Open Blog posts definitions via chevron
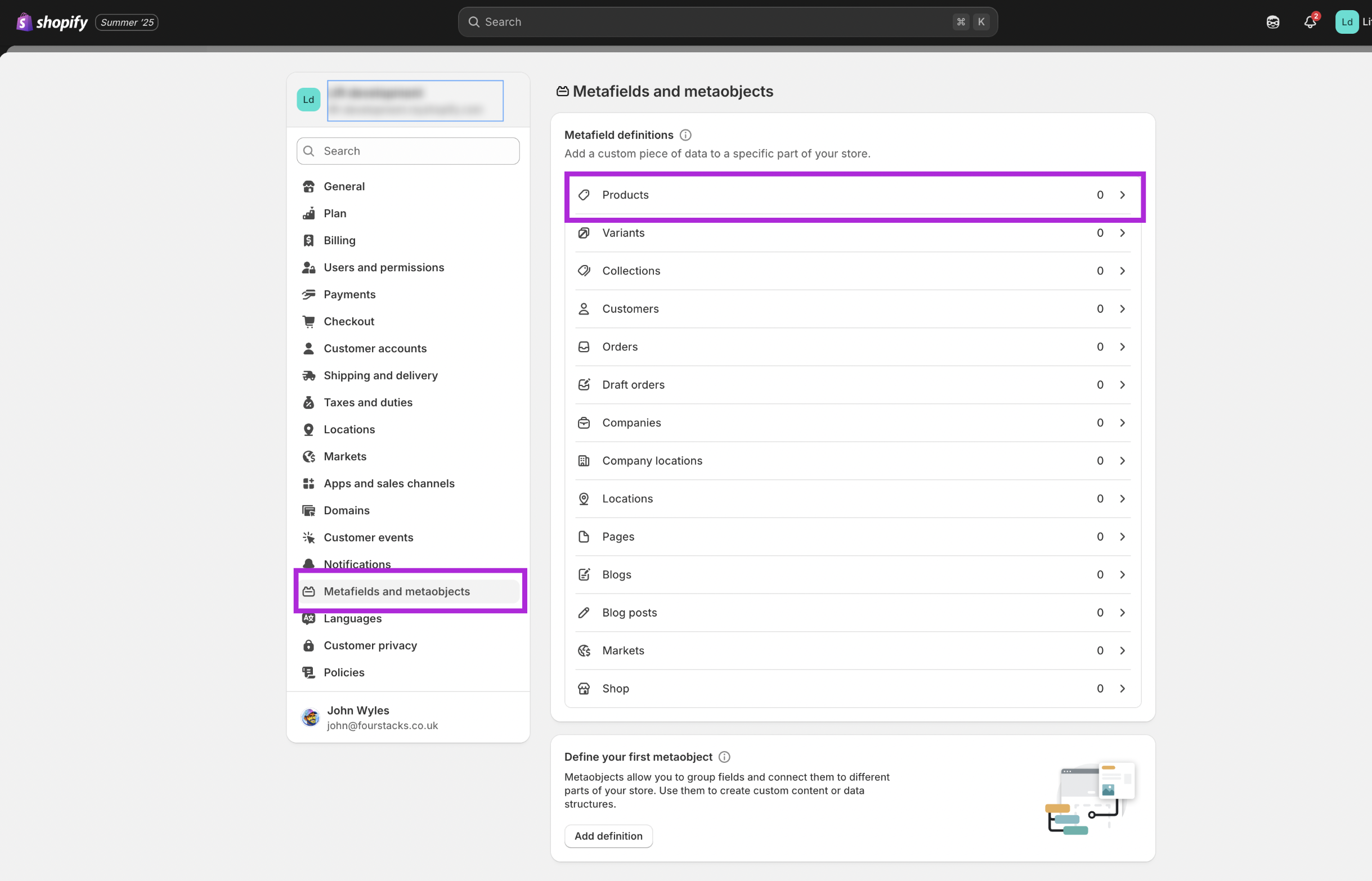This screenshot has height=881, width=1372. coord(1122,613)
